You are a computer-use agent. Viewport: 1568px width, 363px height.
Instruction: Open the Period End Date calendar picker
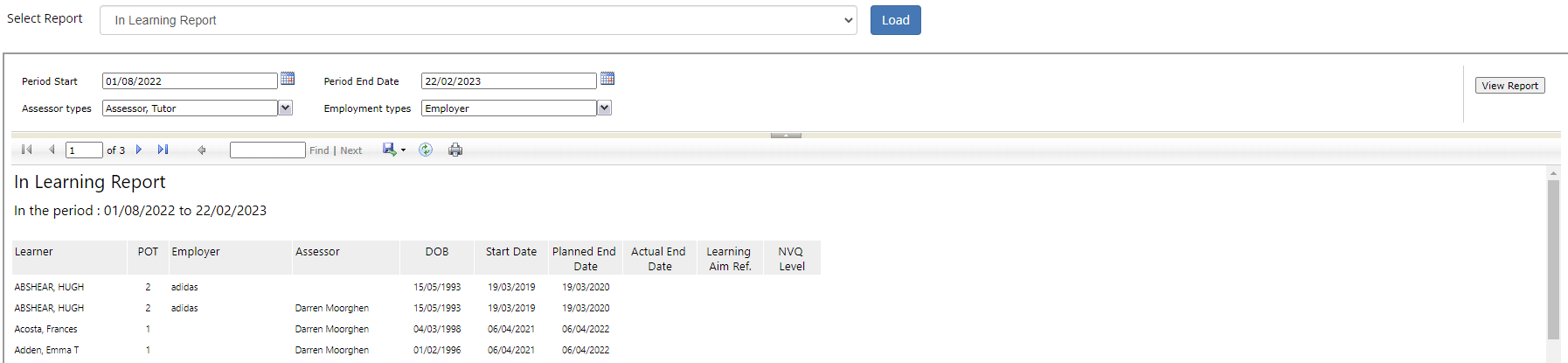607,79
